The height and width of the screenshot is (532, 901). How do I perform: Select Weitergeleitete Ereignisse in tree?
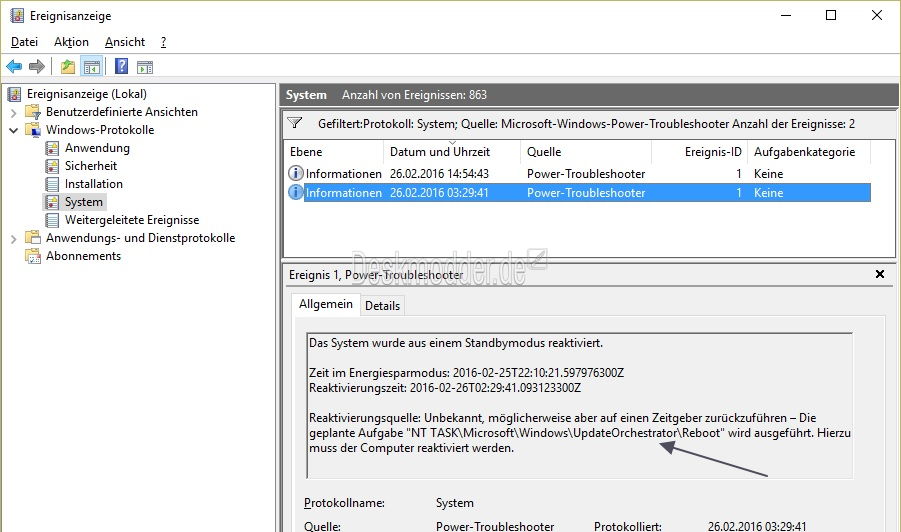click(132, 219)
